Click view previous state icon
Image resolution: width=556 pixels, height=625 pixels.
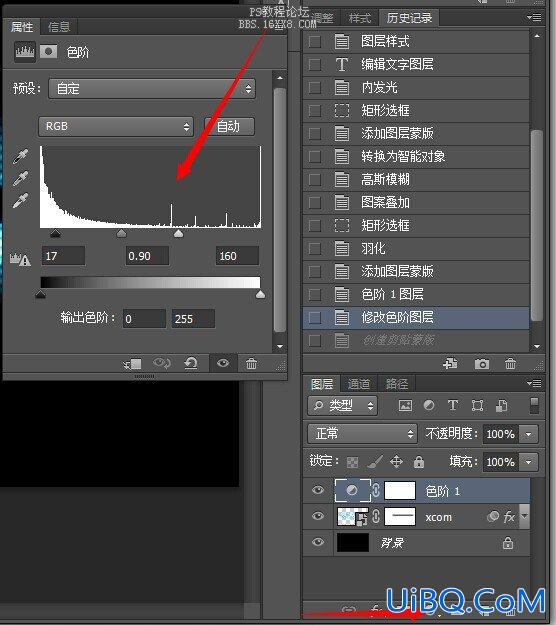click(162, 363)
